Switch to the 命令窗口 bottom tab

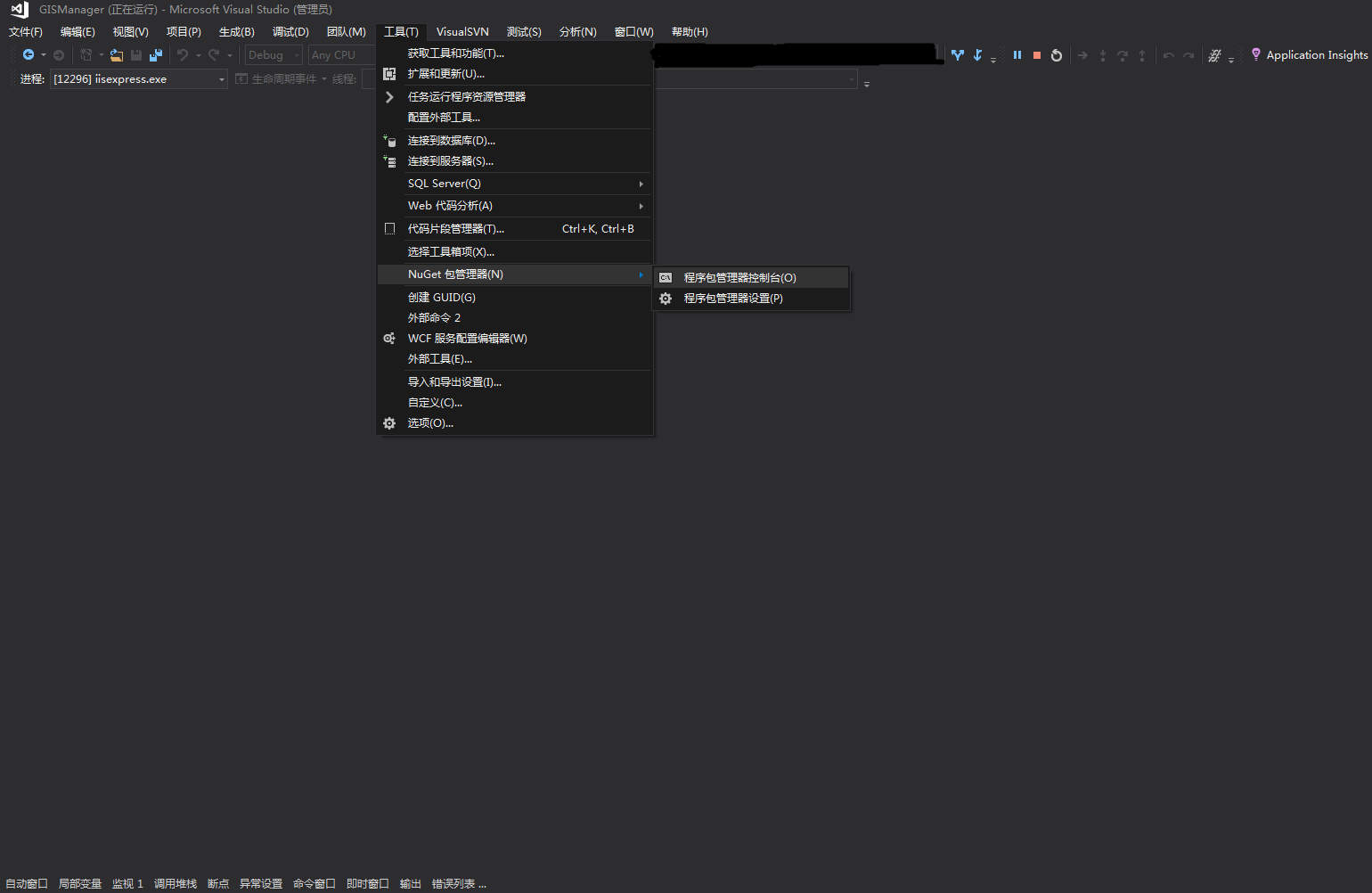point(314,884)
